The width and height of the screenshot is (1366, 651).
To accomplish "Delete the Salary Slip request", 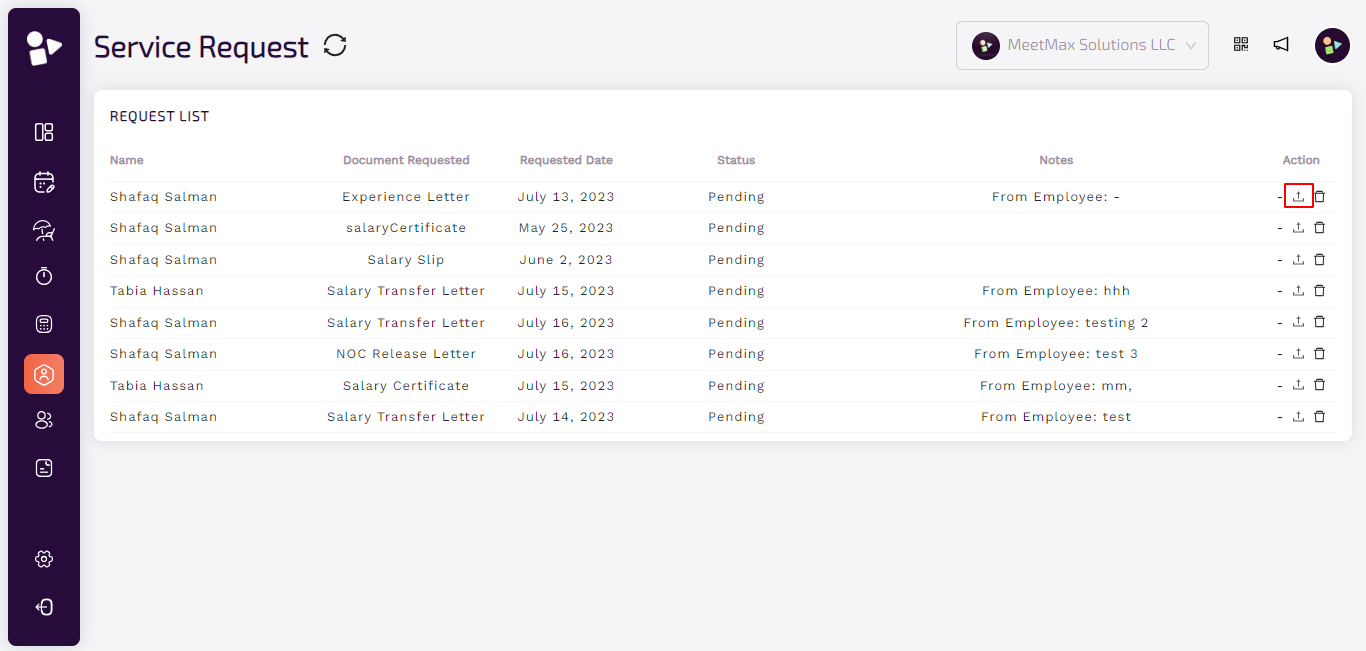I will tap(1319, 260).
